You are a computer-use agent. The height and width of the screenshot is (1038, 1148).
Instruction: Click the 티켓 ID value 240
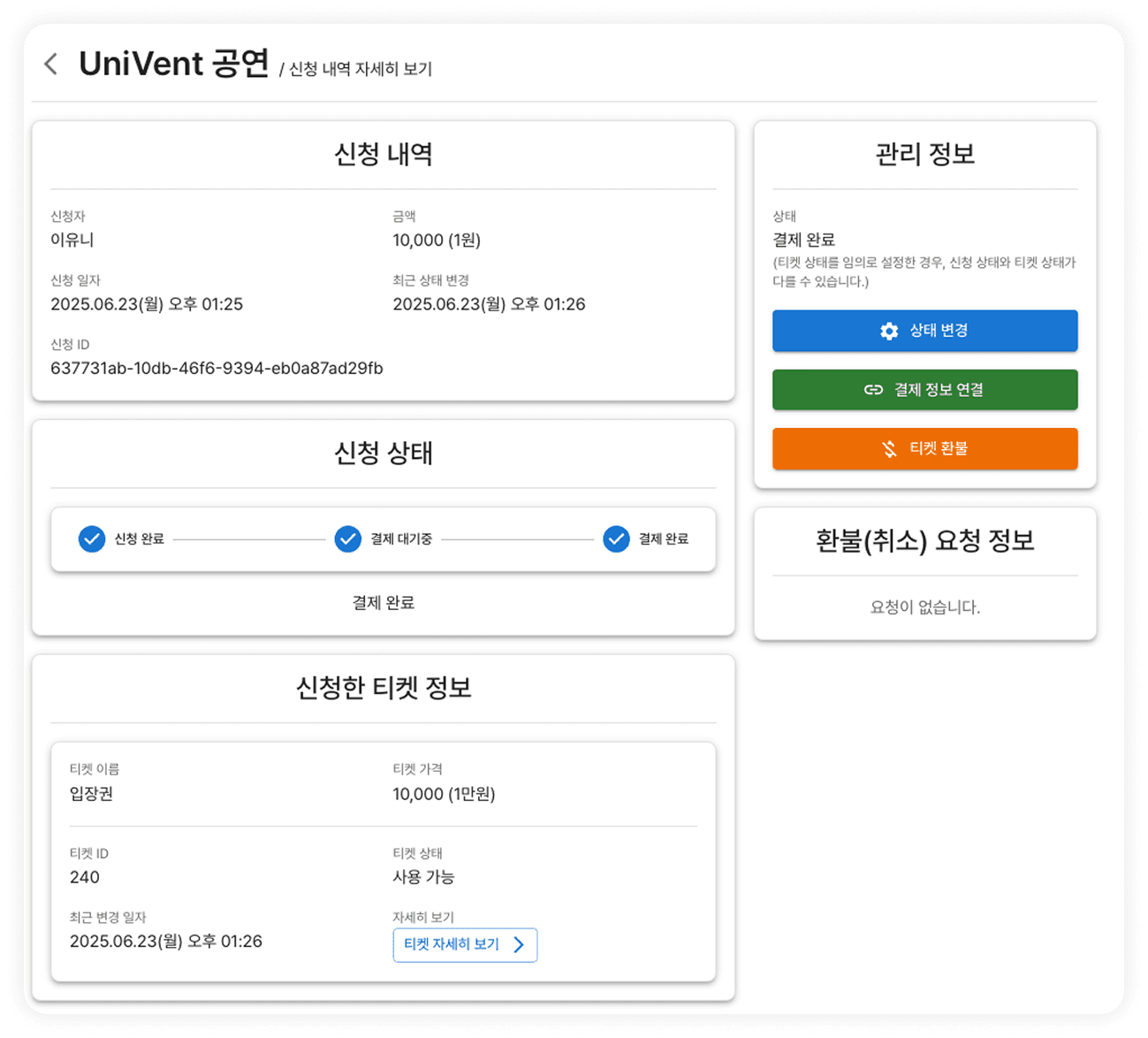tap(85, 877)
